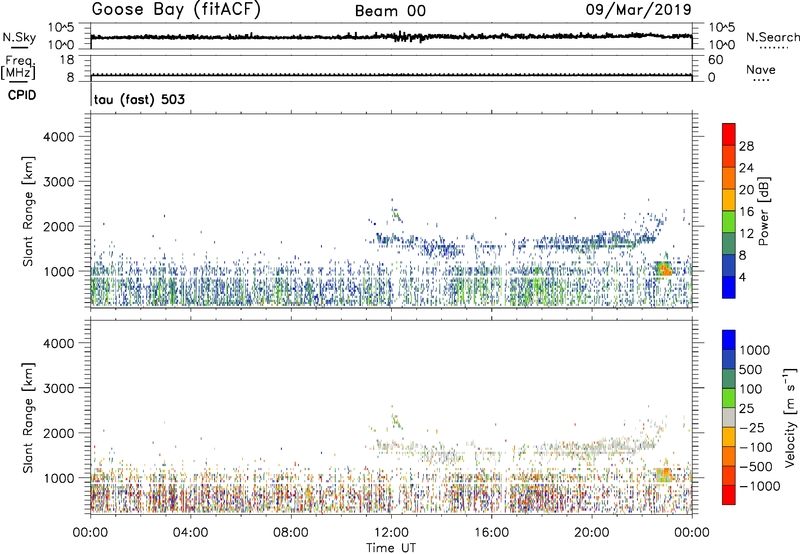The image size is (800, 554).
Task: Click the "Velocity [m s⁻¹]" colorbar title
Action: click(x=790, y=417)
